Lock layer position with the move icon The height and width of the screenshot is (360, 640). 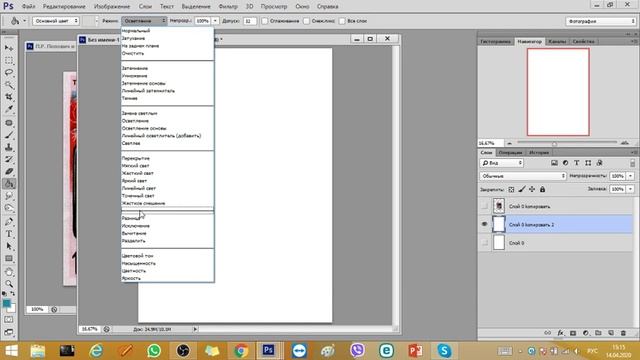(532, 189)
